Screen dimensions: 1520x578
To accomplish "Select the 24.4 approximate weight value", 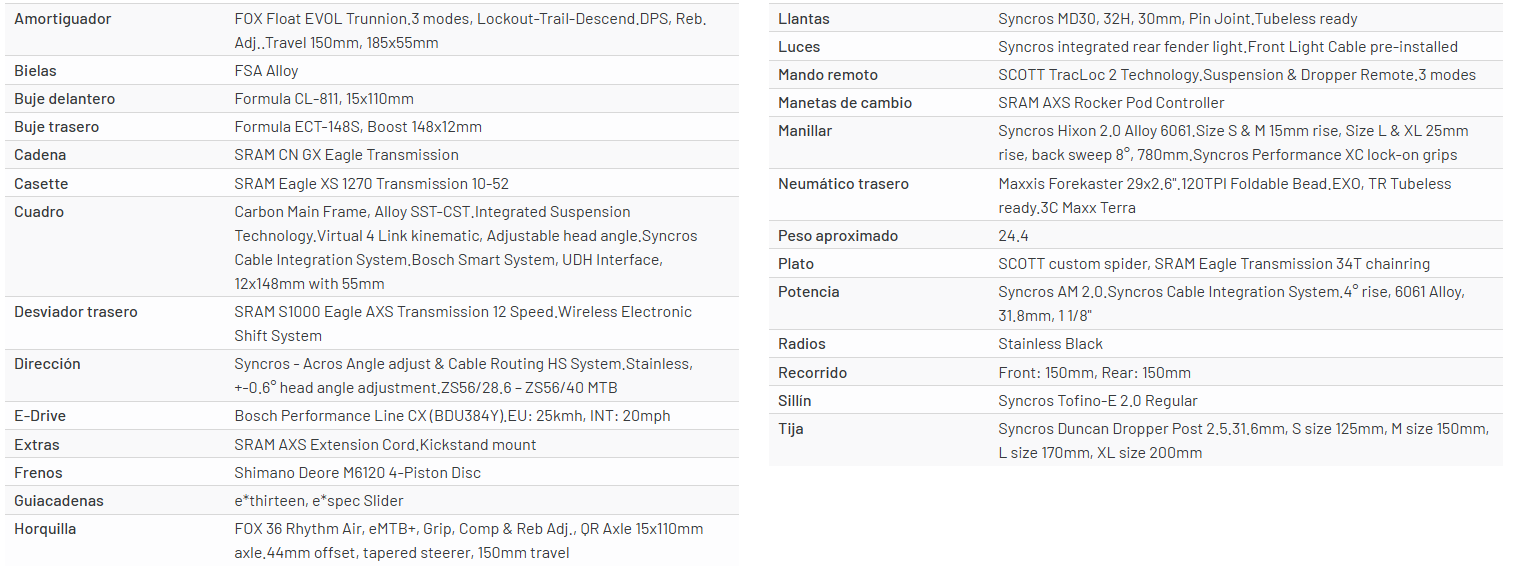I will [1013, 236].
